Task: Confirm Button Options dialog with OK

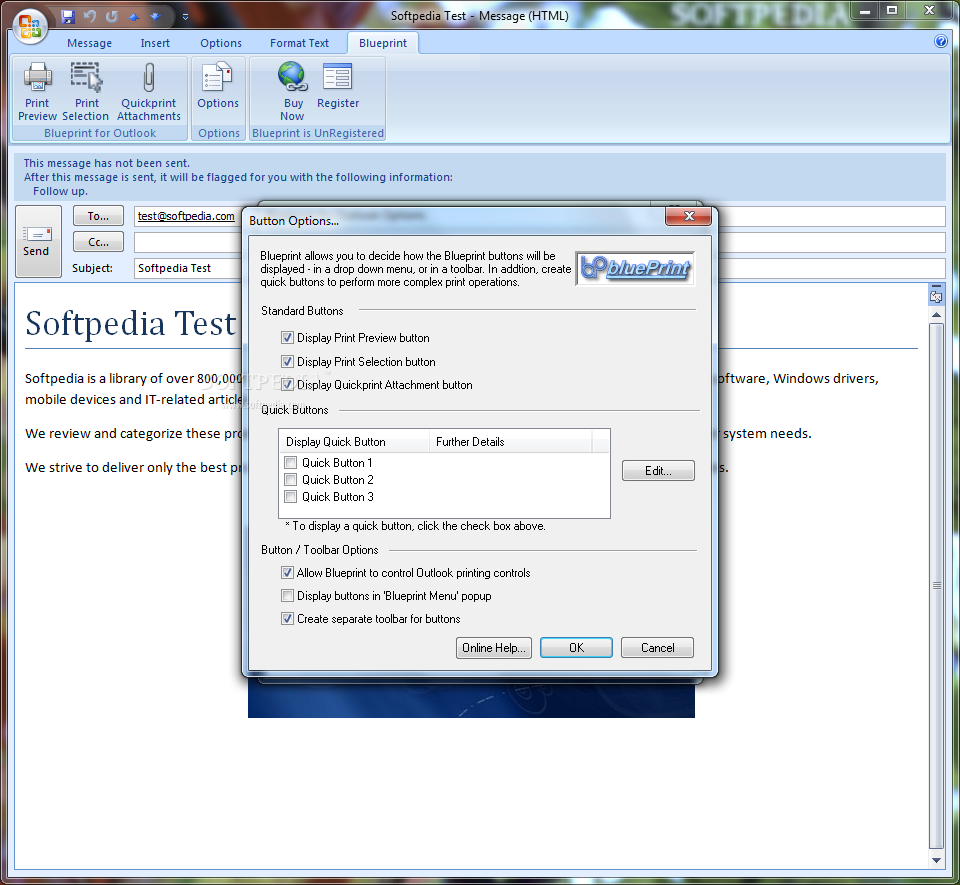Action: pos(576,648)
